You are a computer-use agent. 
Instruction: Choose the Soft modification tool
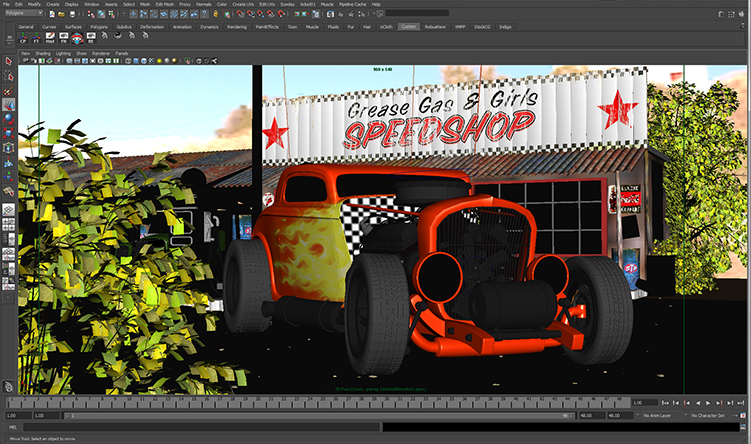click(8, 162)
